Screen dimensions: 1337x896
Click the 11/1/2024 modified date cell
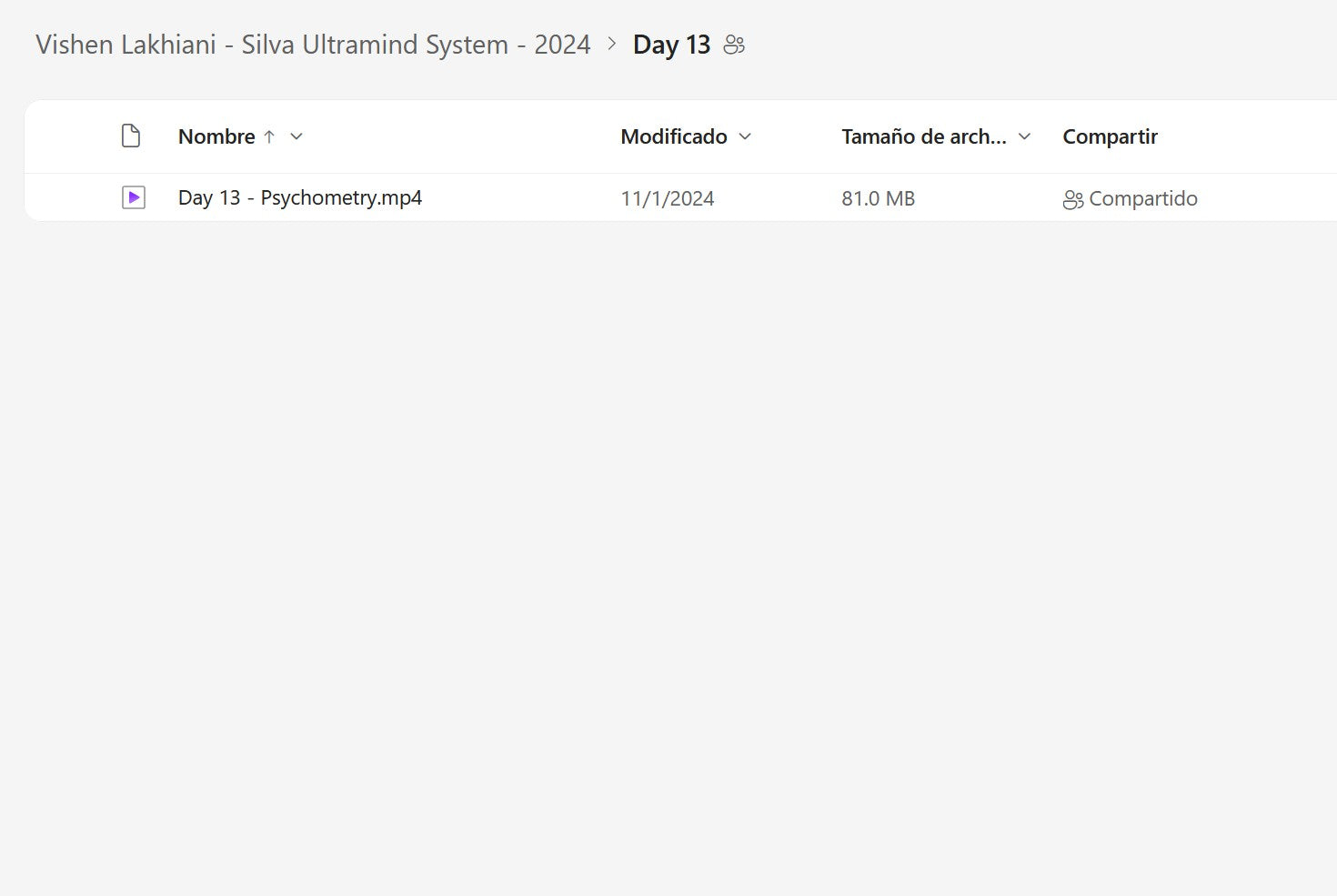pos(668,198)
